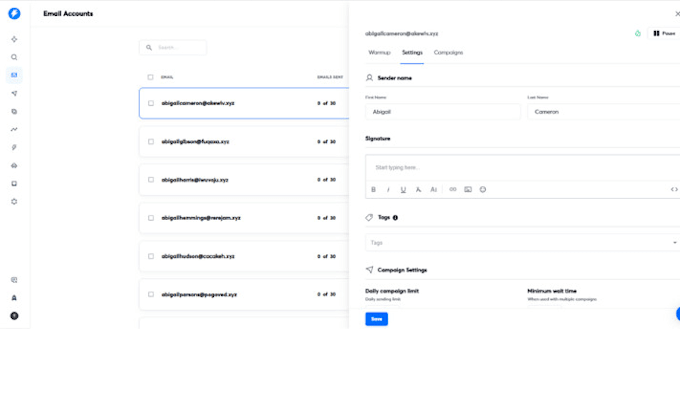Select all emails using the header checkbox

pyautogui.click(x=151, y=77)
